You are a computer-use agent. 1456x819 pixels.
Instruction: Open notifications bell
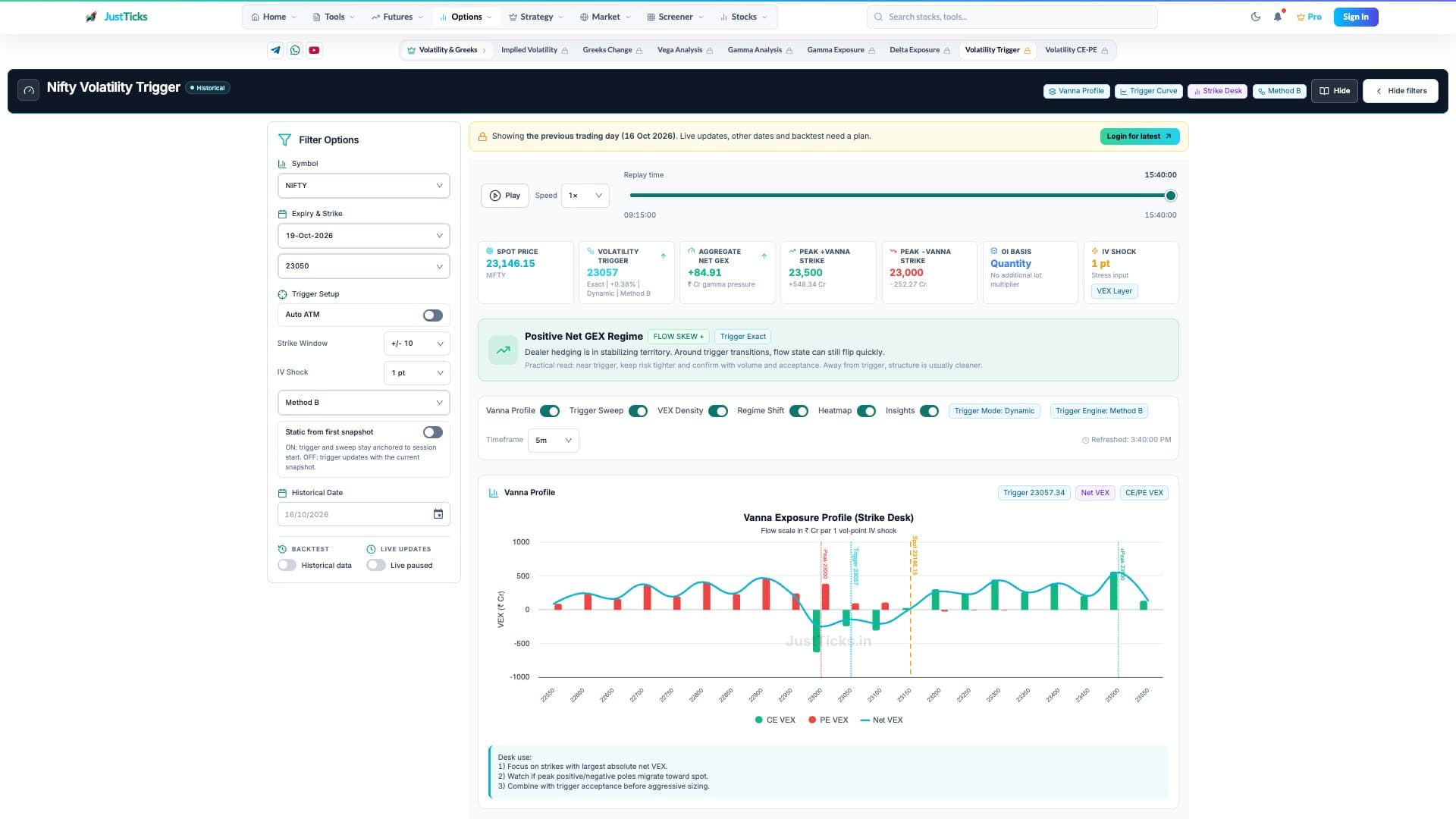pos(1278,17)
